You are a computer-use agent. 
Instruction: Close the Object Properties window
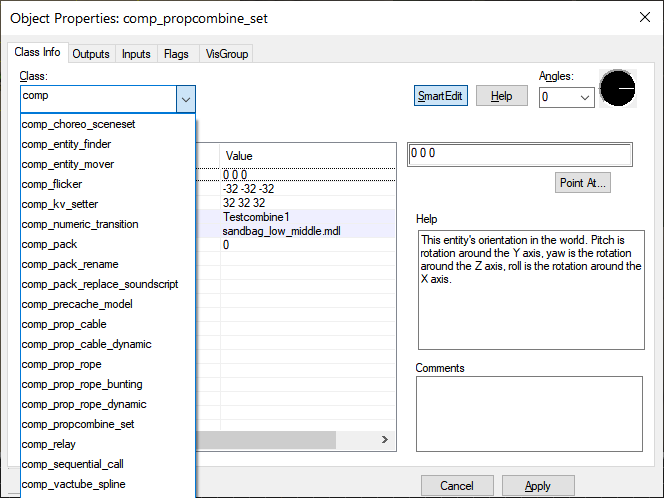pyautogui.click(x=645, y=17)
